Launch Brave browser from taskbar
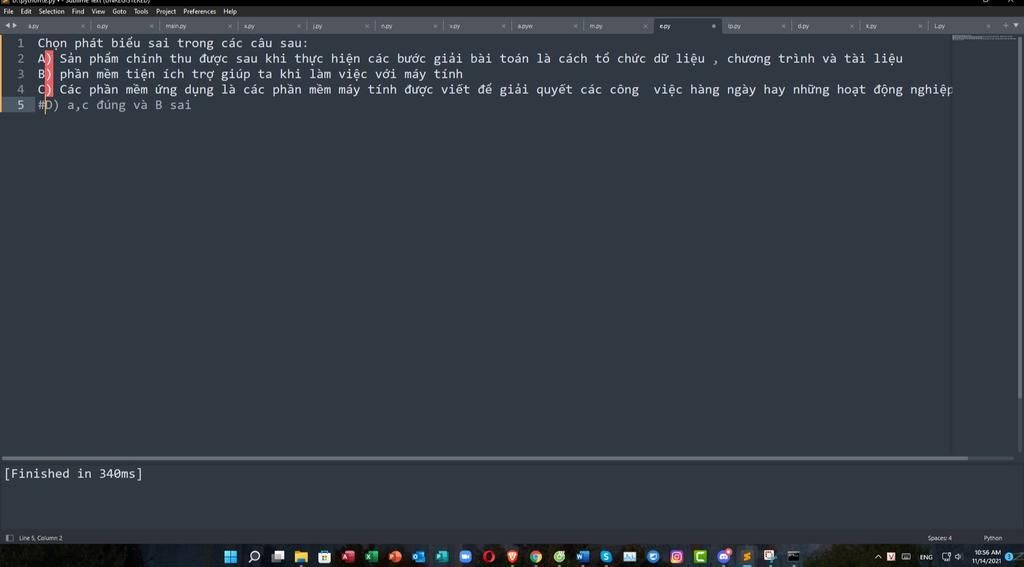Viewport: 1024px width, 567px height. 512,557
